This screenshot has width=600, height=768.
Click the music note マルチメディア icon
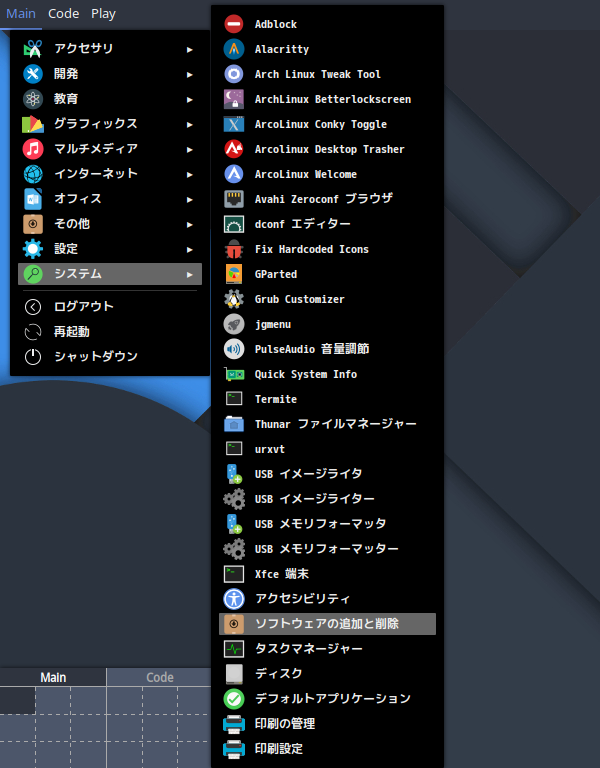click(x=33, y=149)
